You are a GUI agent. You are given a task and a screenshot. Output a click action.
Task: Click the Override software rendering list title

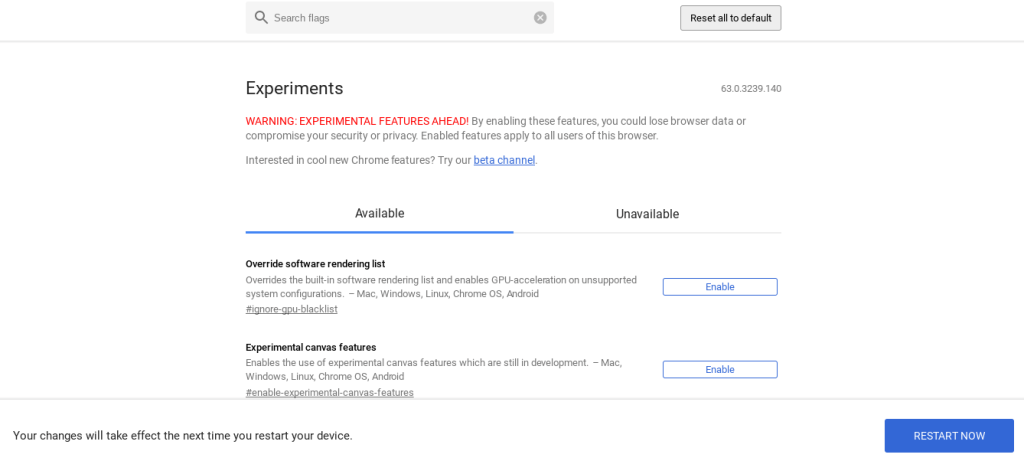(x=315, y=264)
